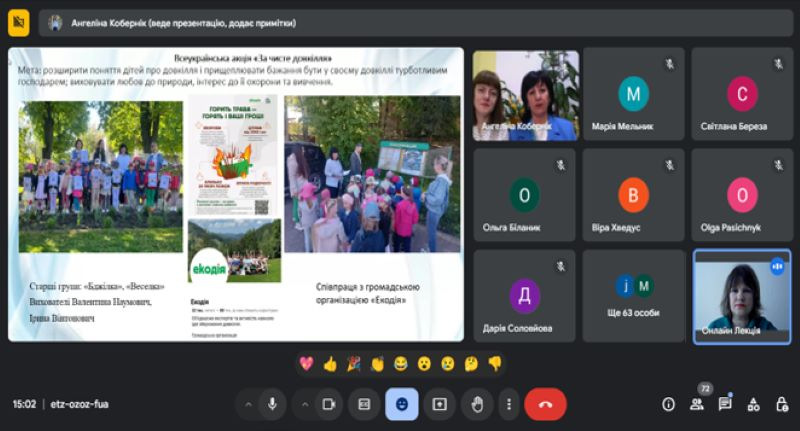Click the presenter avatar in top banner

point(55,23)
